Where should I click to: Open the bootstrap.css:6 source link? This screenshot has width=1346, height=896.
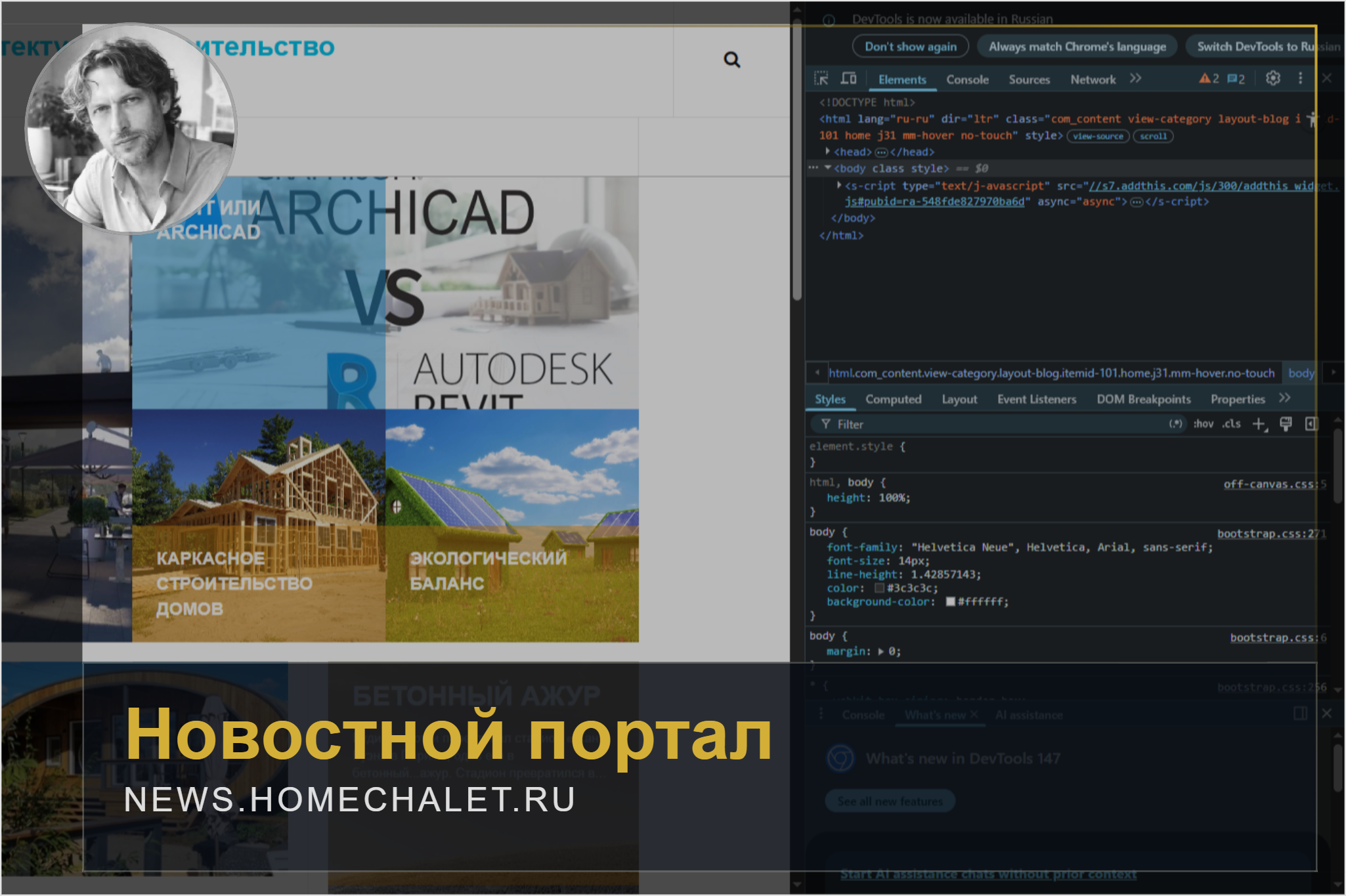(x=1278, y=637)
